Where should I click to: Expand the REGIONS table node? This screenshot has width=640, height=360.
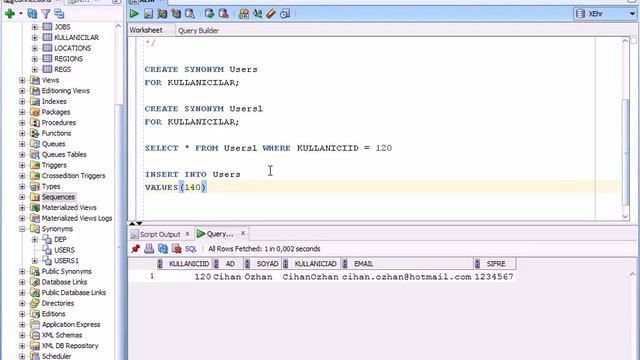click(x=35, y=59)
